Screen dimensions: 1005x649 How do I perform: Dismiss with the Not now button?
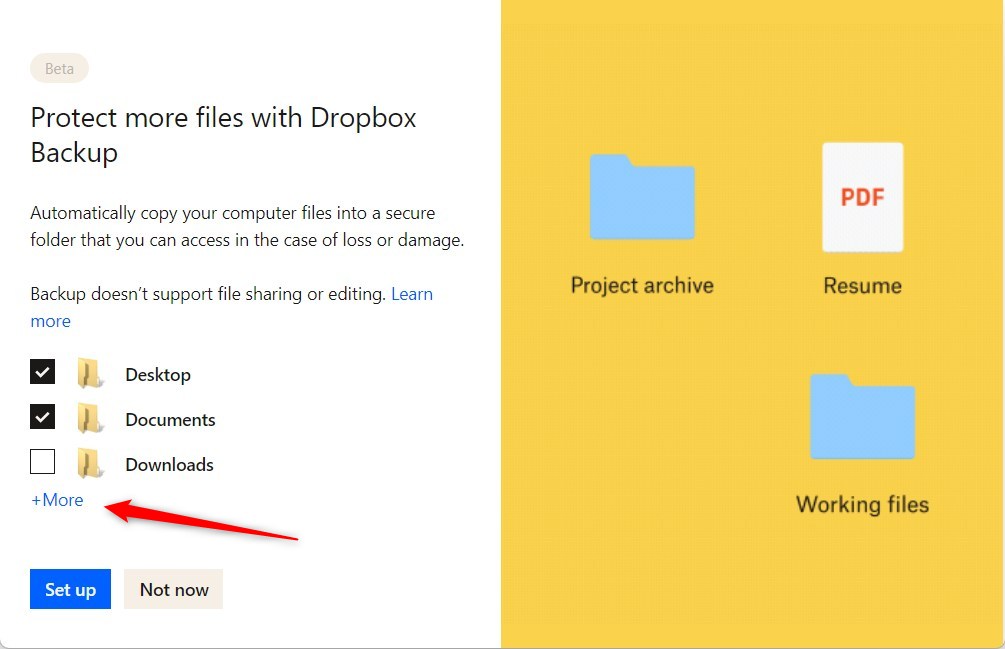(x=173, y=589)
